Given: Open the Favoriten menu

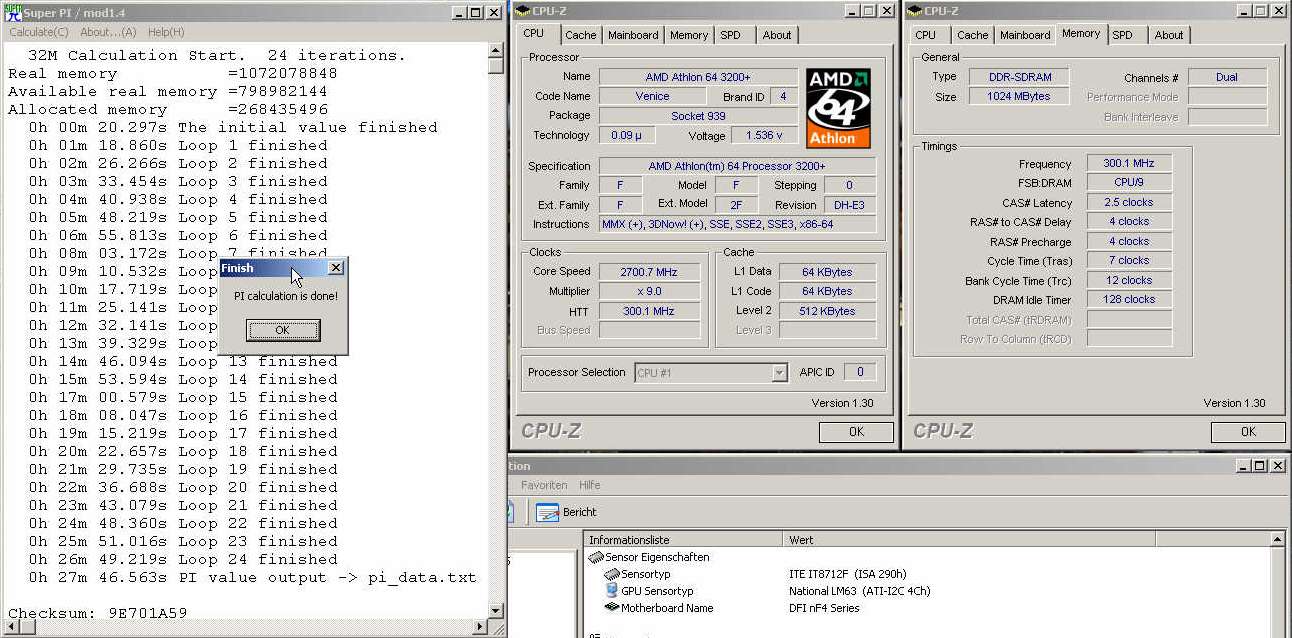Looking at the screenshot, I should (544, 485).
